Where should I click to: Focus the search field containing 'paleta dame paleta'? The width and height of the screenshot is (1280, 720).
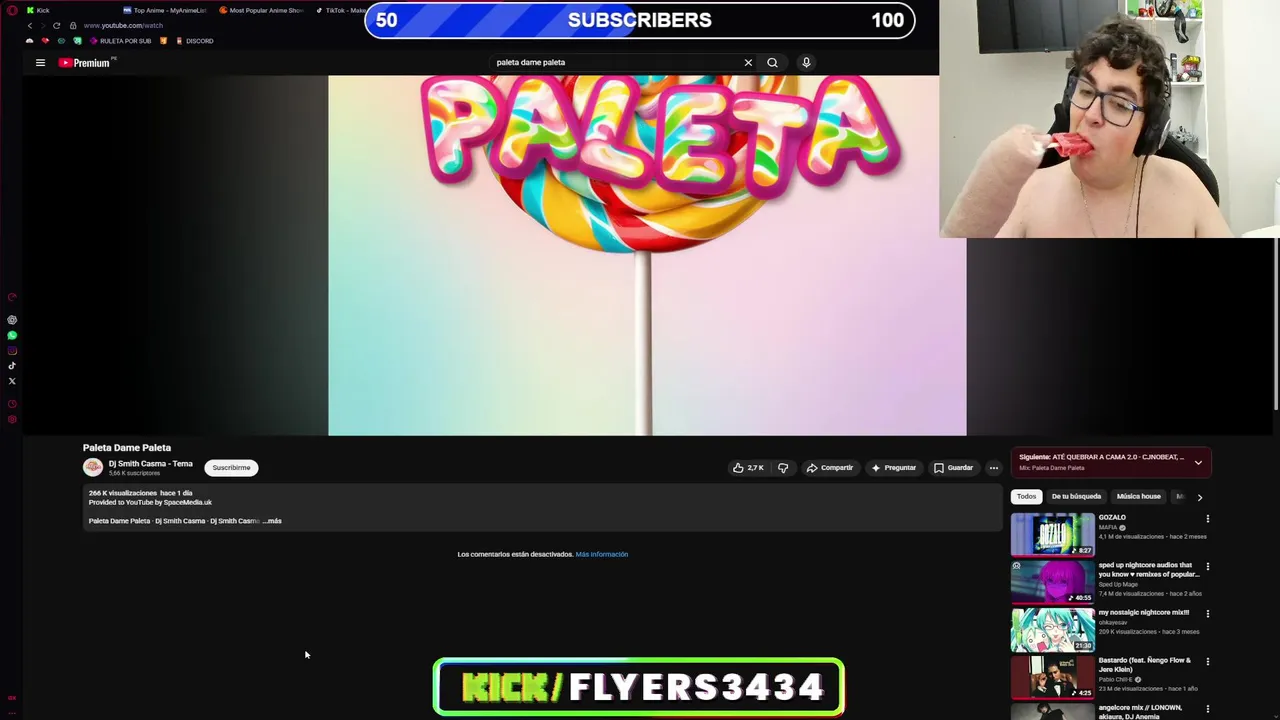[x=615, y=62]
